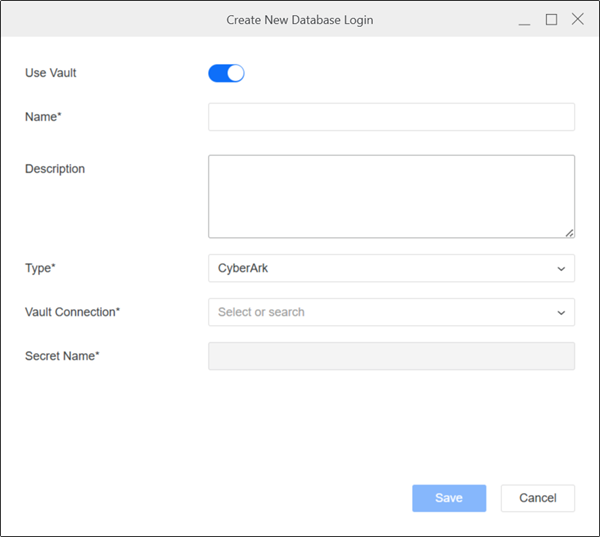
Task: Click the Vault Connection* label
Action: [x=72, y=312]
